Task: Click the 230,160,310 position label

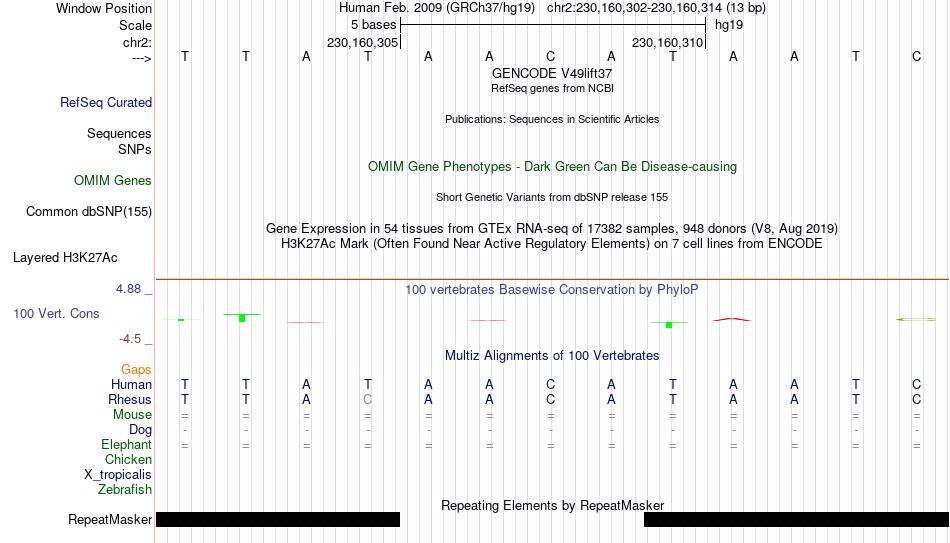Action: tap(668, 42)
